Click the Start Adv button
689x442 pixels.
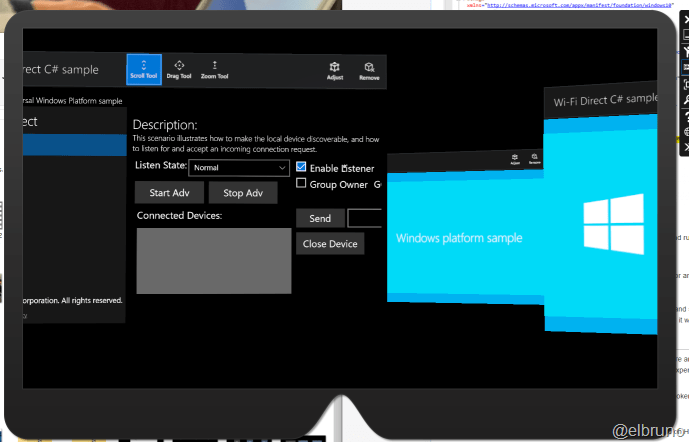(169, 193)
